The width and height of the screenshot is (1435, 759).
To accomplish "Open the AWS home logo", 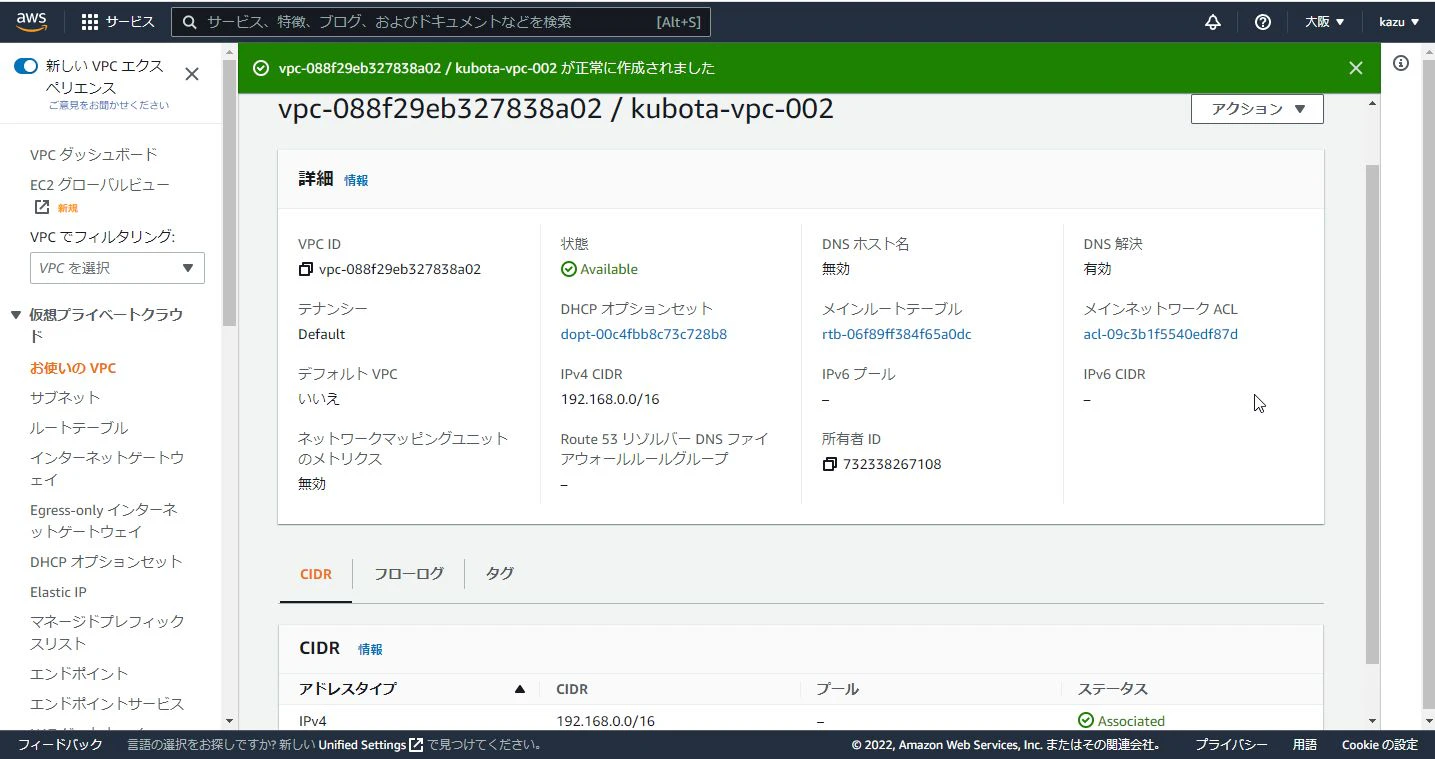I will click(34, 21).
